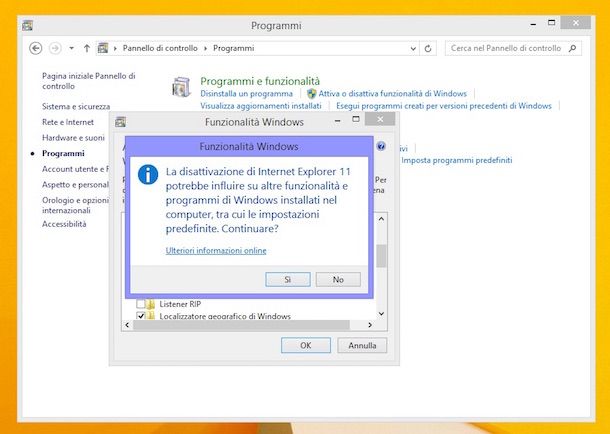Toggle 'Localizzatore geografico di Windows' checkbox
The width and height of the screenshot is (610, 434).
pos(141,316)
